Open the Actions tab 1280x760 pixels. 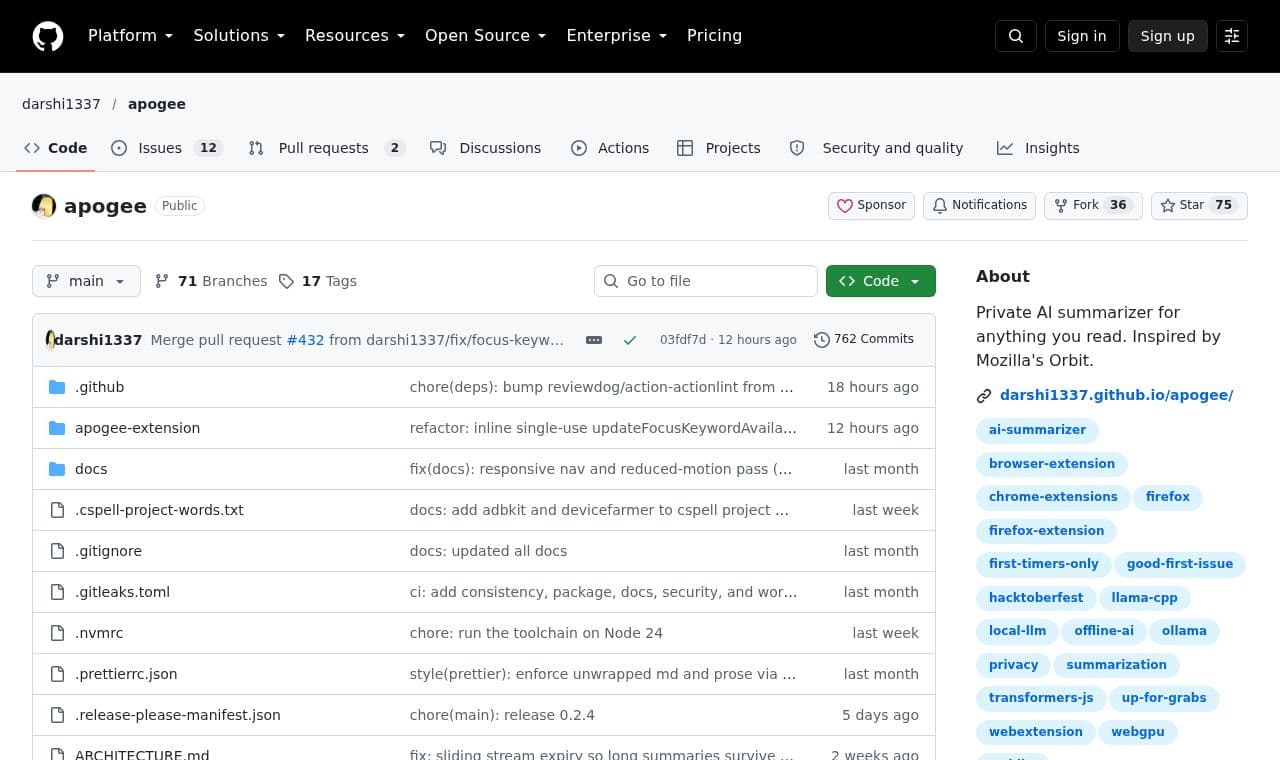click(610, 148)
